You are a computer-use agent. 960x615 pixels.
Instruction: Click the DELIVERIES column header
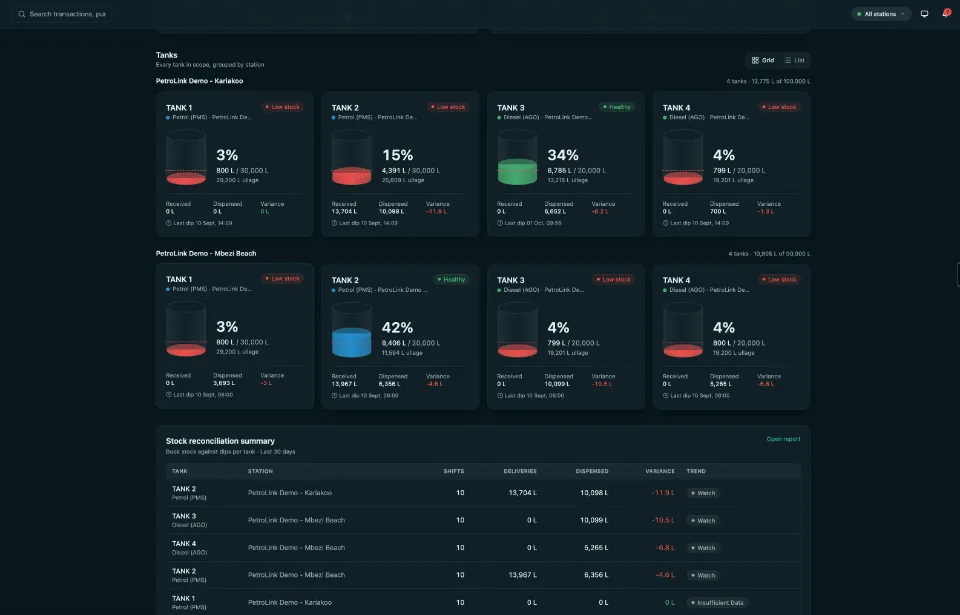click(520, 471)
